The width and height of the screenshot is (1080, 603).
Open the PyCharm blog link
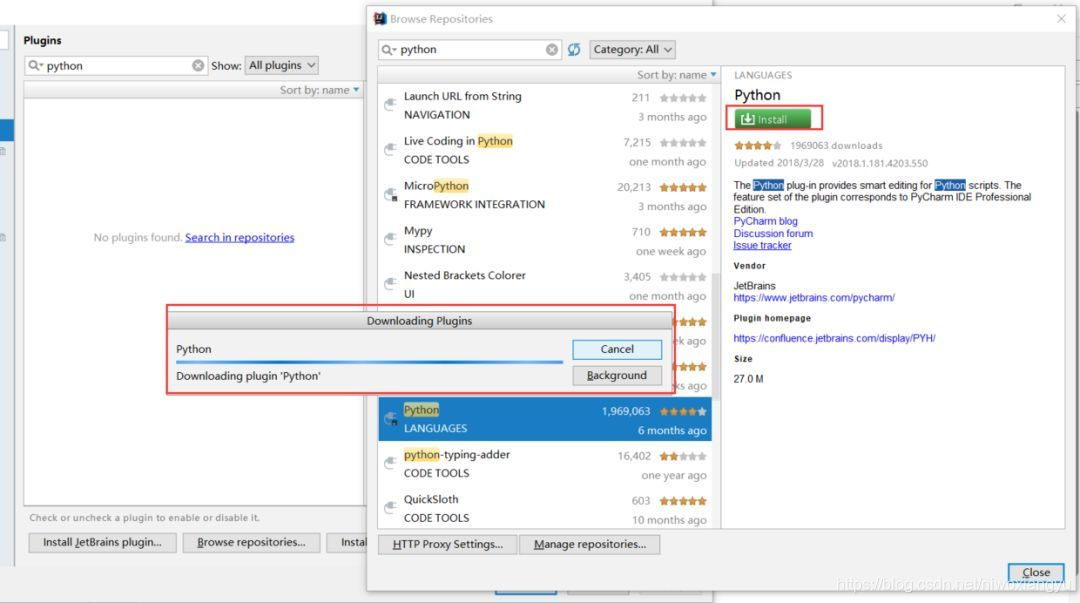tap(765, 221)
